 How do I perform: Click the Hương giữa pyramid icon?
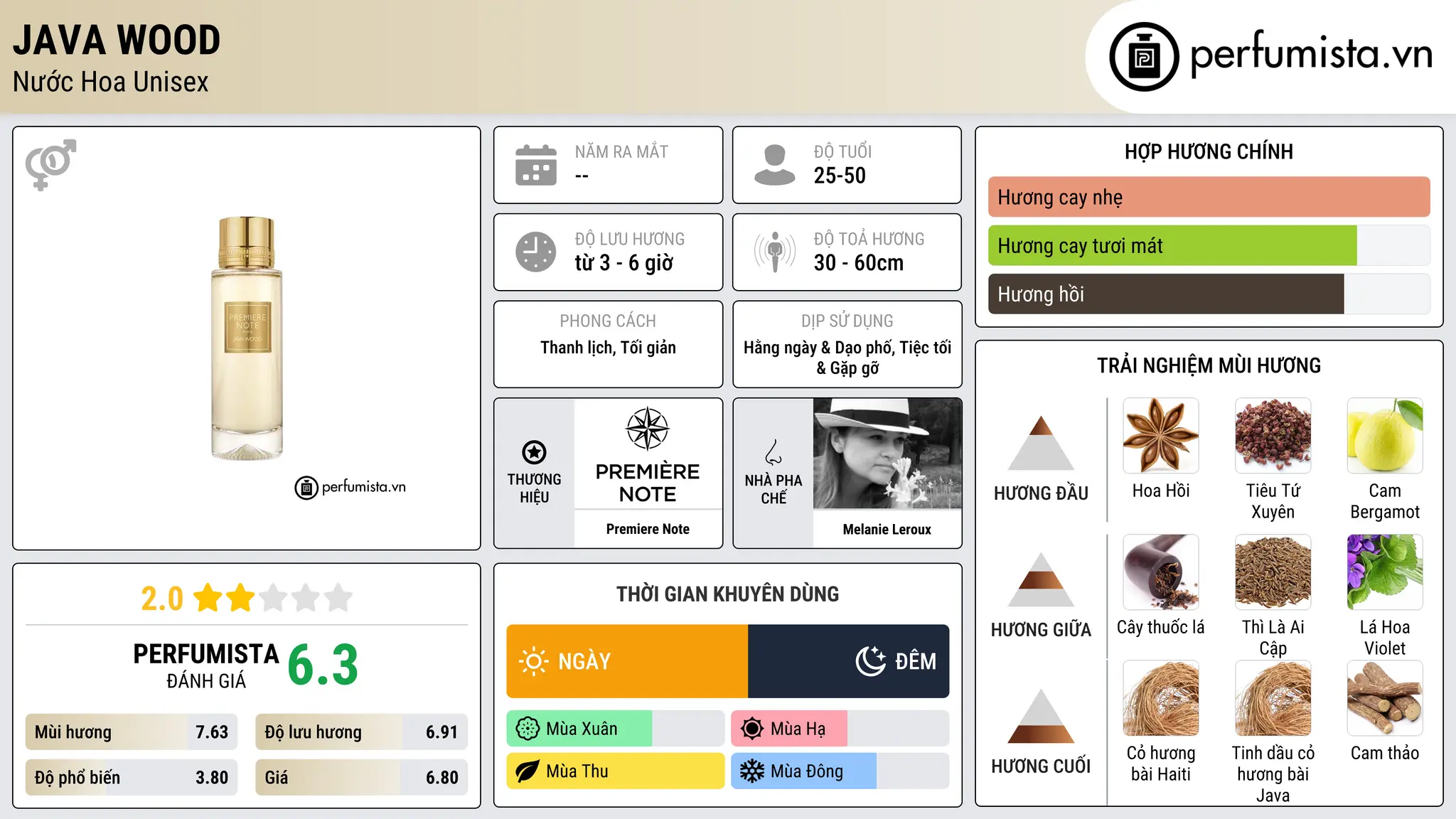[1042, 580]
